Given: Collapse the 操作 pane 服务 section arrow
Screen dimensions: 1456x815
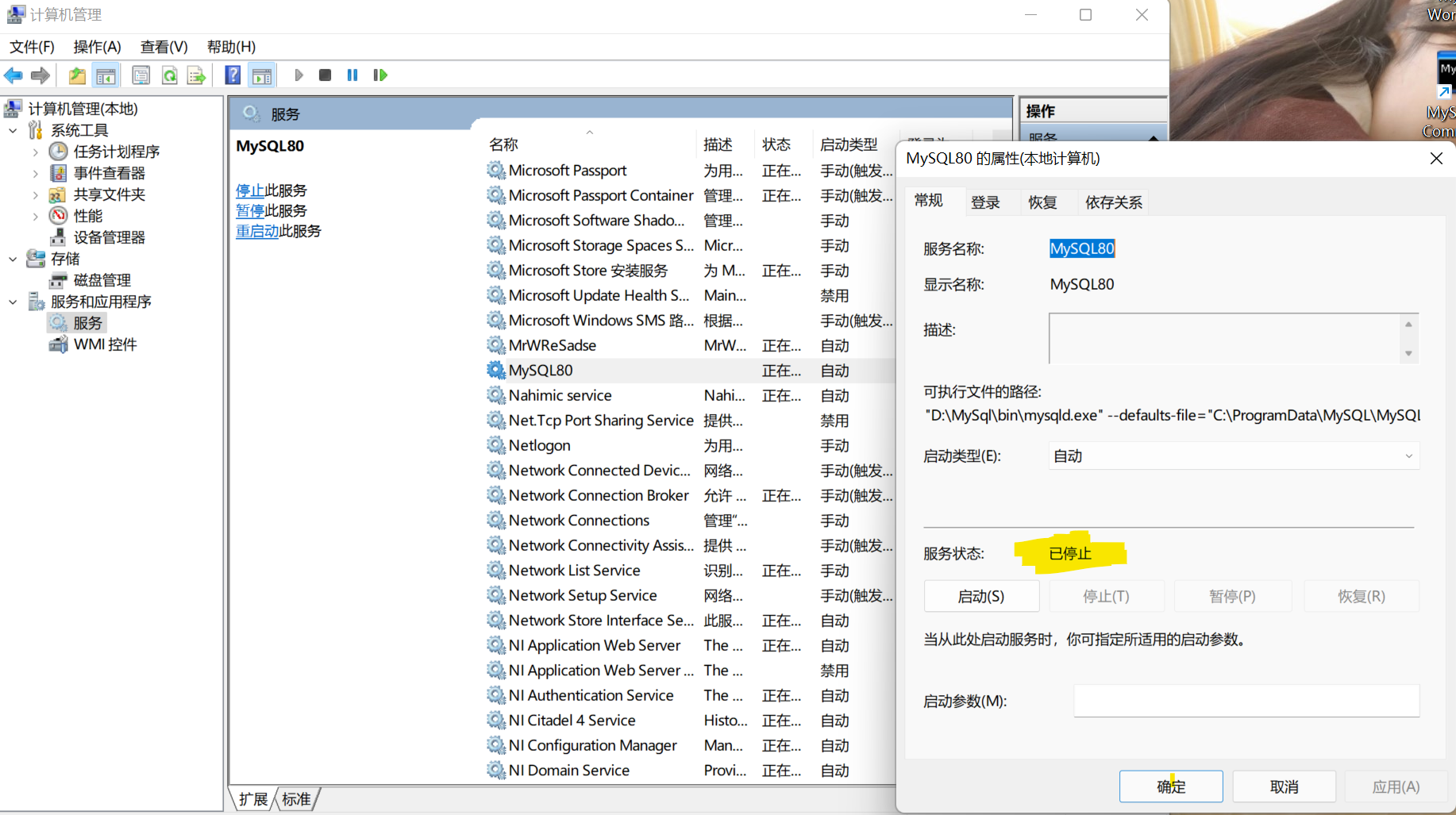Looking at the screenshot, I should click(1153, 138).
